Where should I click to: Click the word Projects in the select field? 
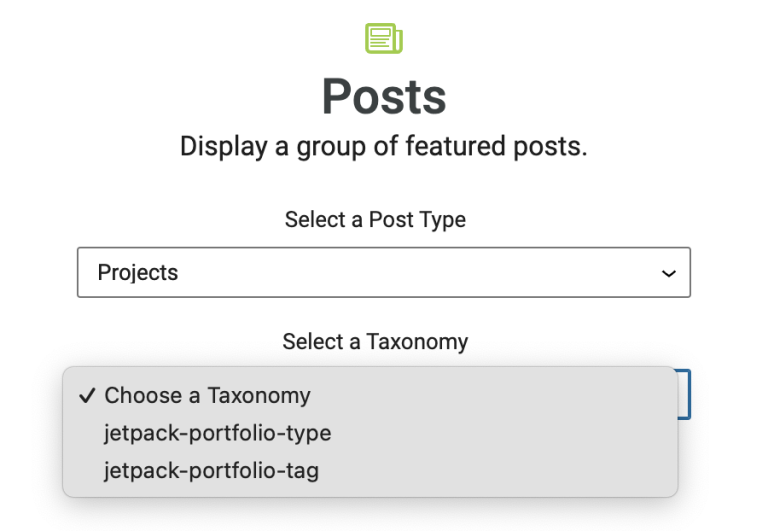coord(138,272)
